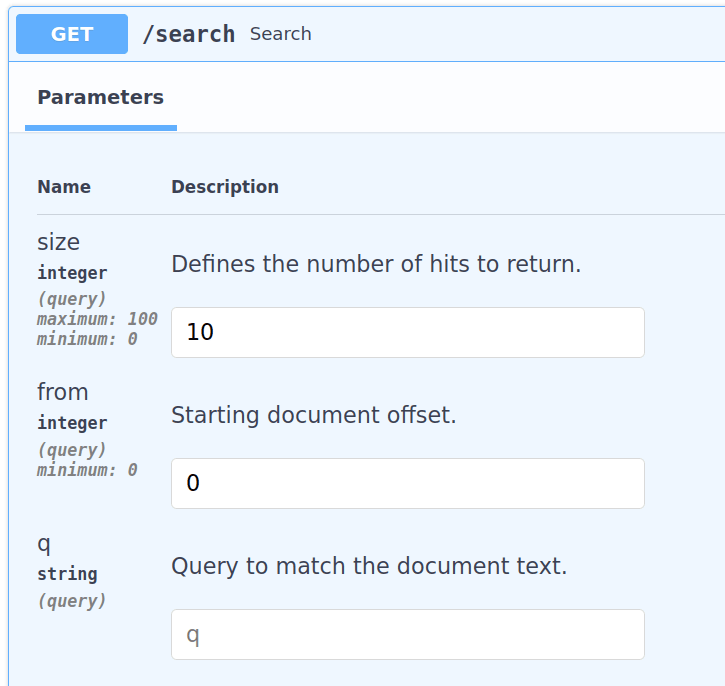Screen dimensions: 725x686
Task: Click the Search summary text in header
Action: pyautogui.click(x=280, y=34)
